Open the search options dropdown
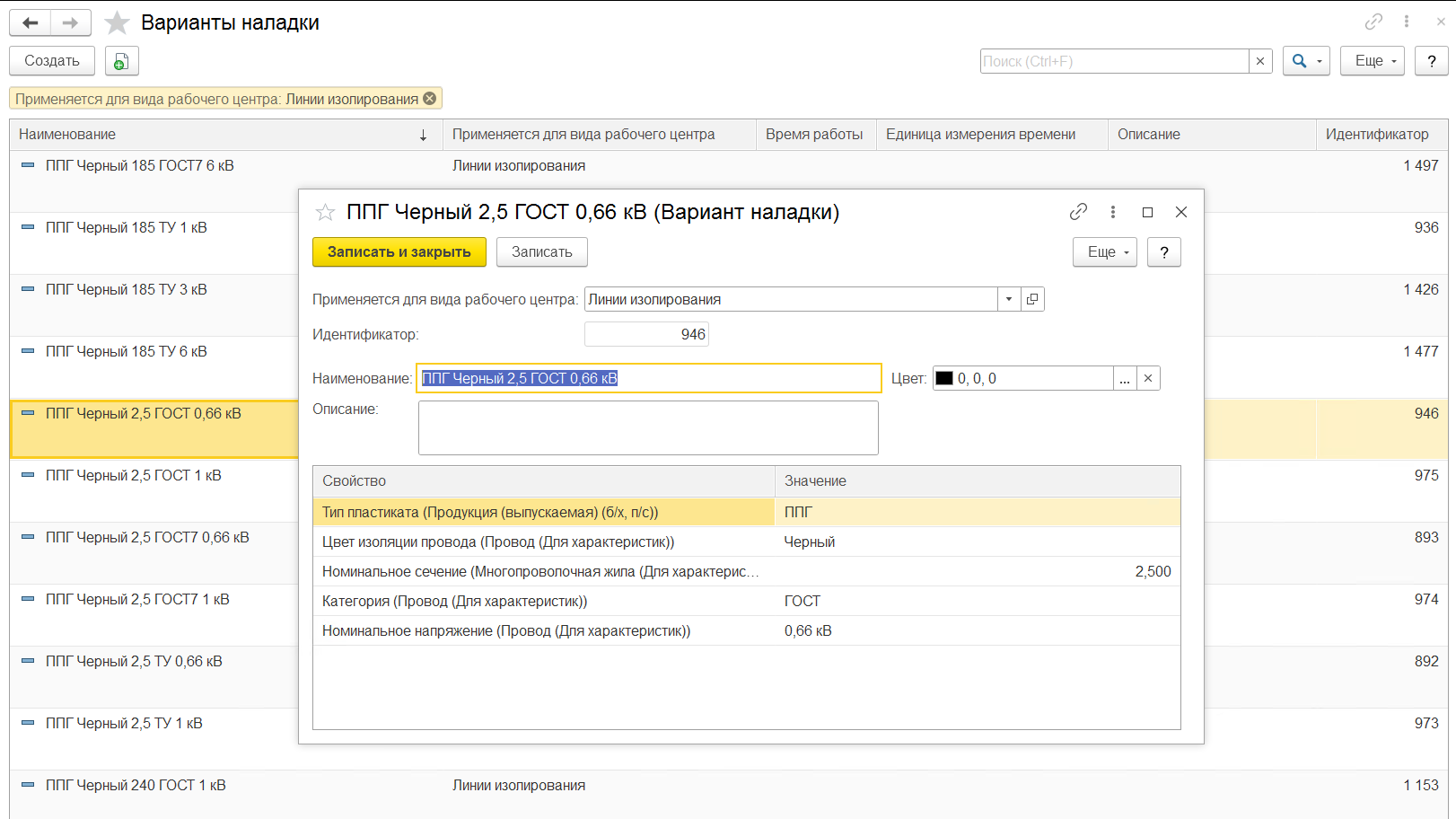The width and height of the screenshot is (1456, 819). click(1306, 61)
